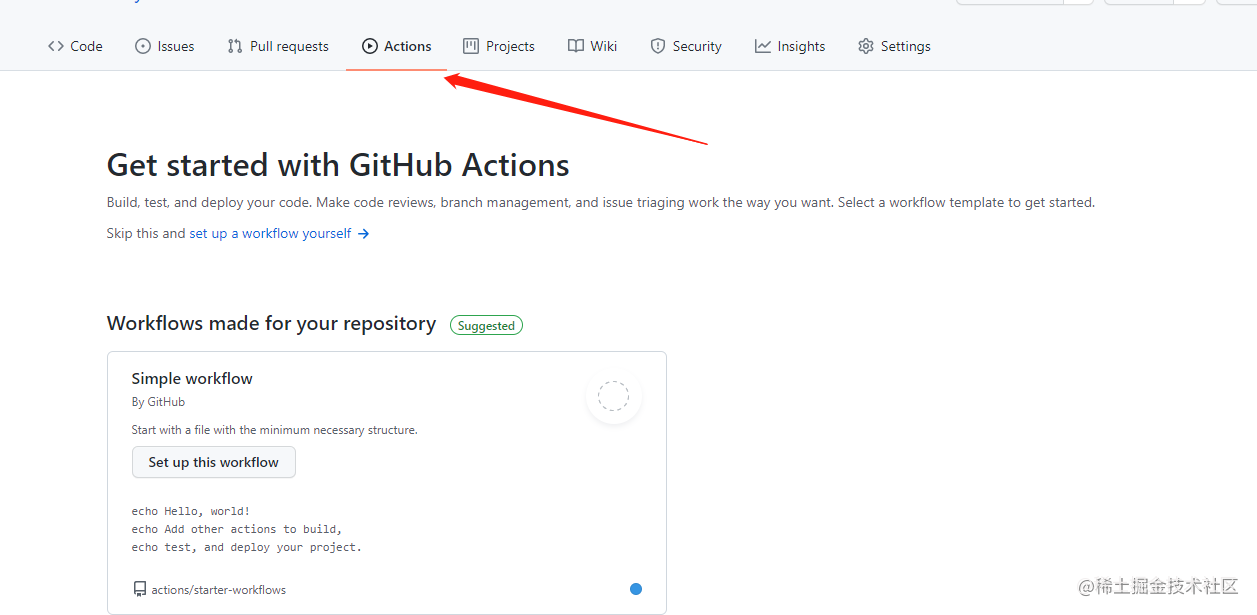Open the Code tab

click(x=75, y=46)
